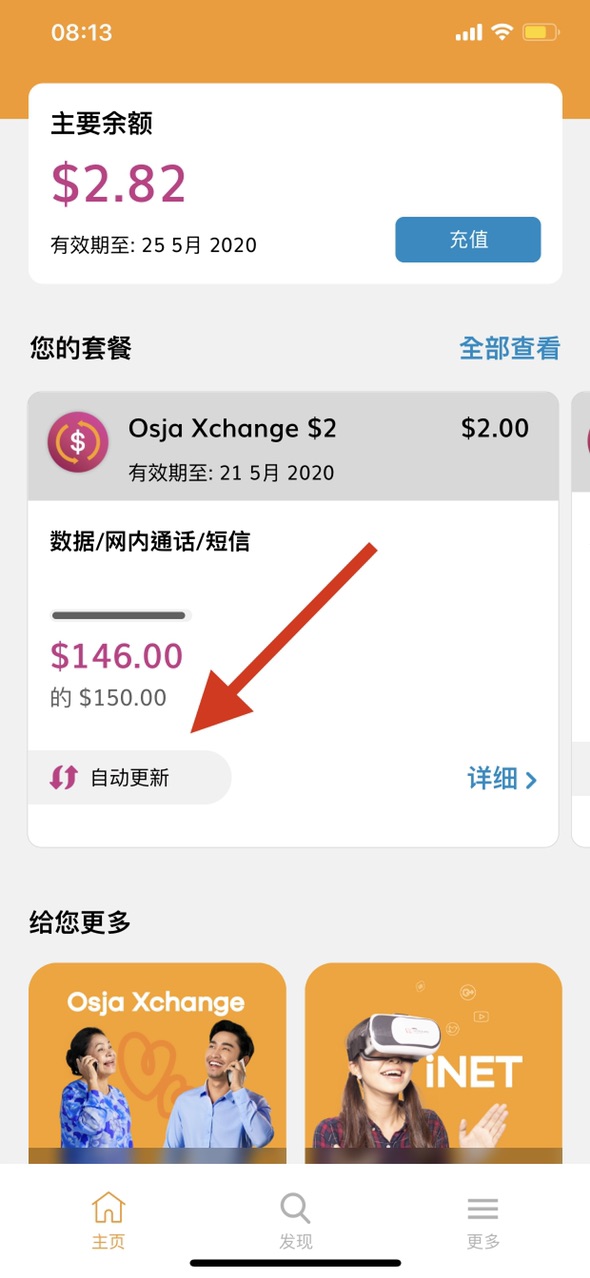Toggle the 自动更新 auto-renew pill
The height and width of the screenshot is (1278, 590).
(x=129, y=777)
